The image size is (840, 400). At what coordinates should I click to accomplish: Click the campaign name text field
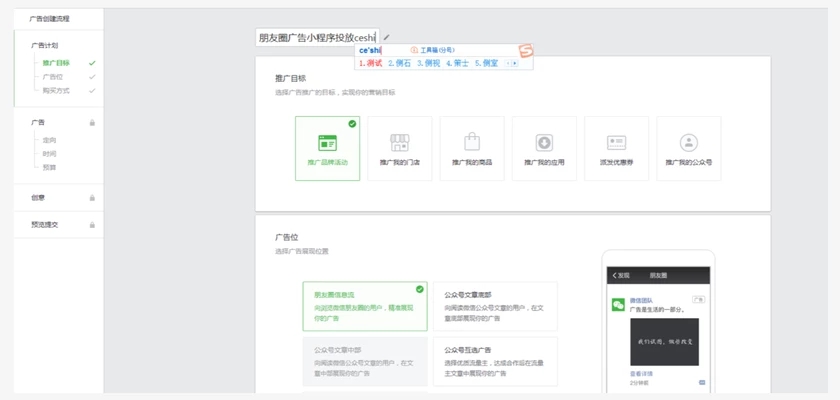[316, 38]
